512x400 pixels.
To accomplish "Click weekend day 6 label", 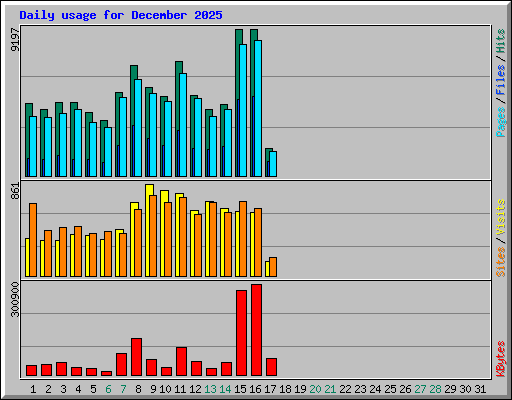I will (108, 389).
